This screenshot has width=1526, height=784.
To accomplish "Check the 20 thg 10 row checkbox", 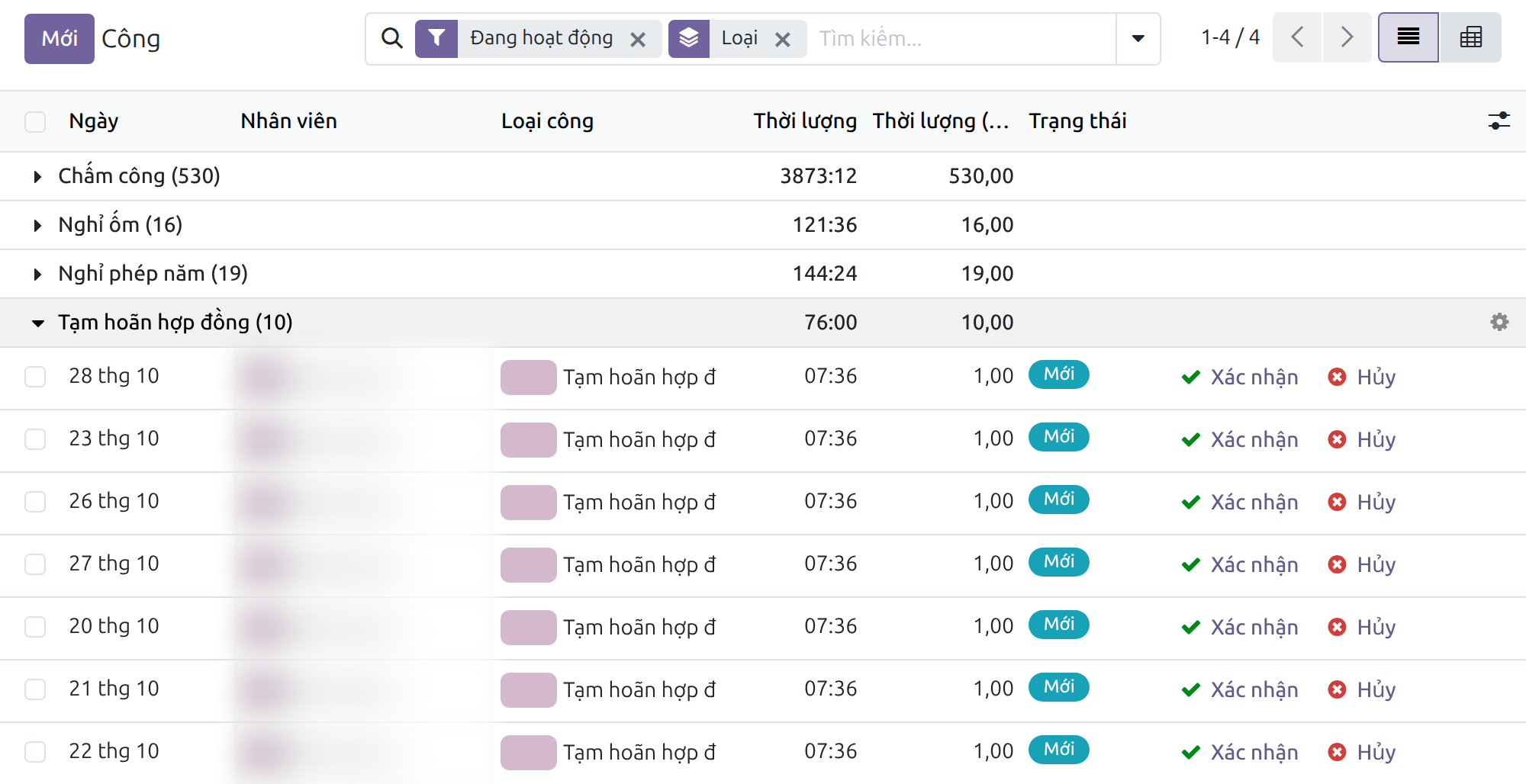I will tap(35, 627).
